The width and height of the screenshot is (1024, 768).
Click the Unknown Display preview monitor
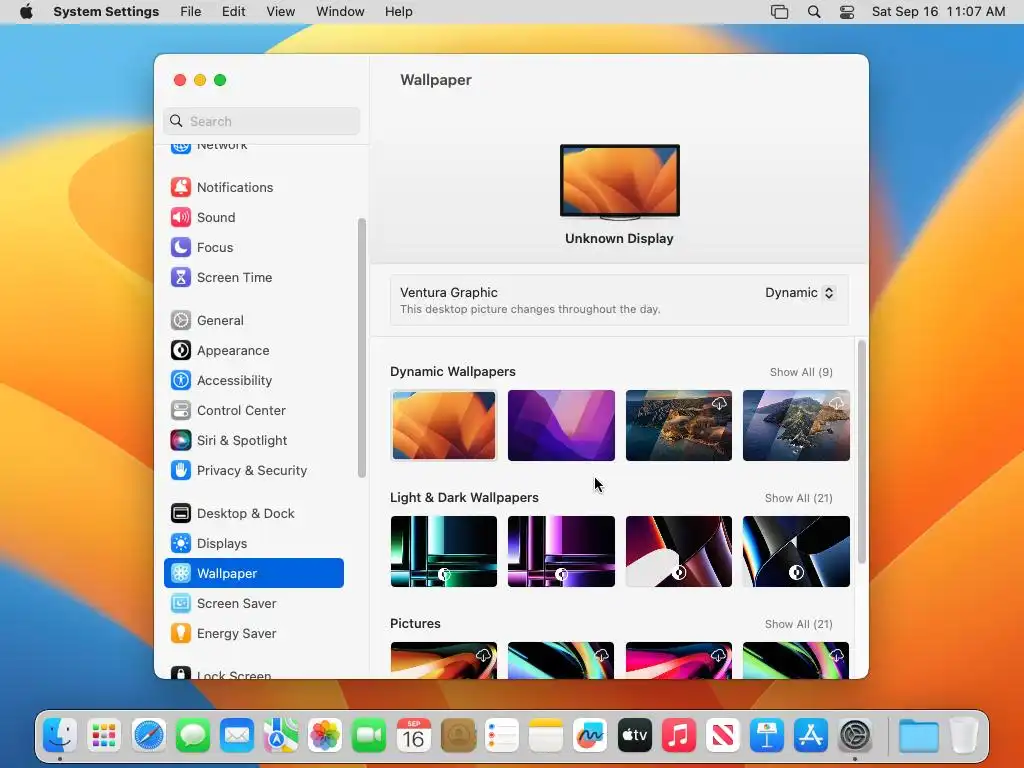[620, 182]
